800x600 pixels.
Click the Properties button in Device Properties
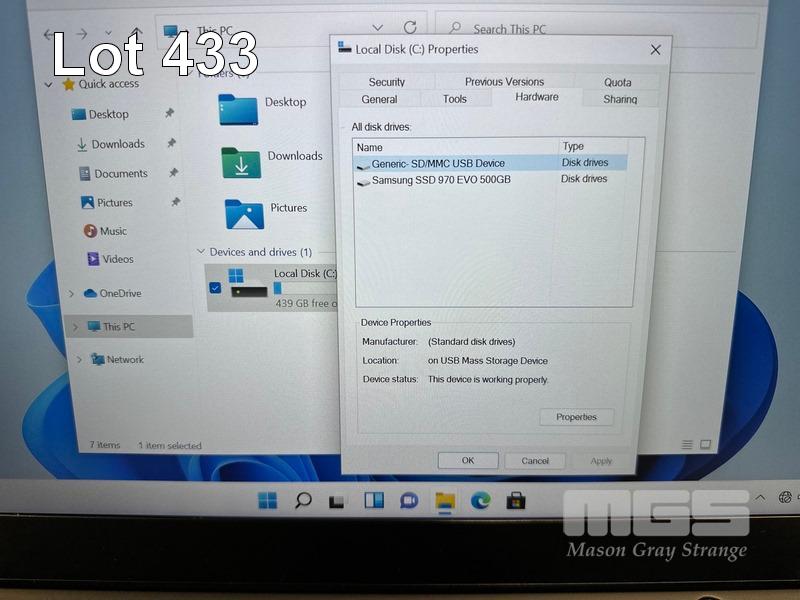576,417
